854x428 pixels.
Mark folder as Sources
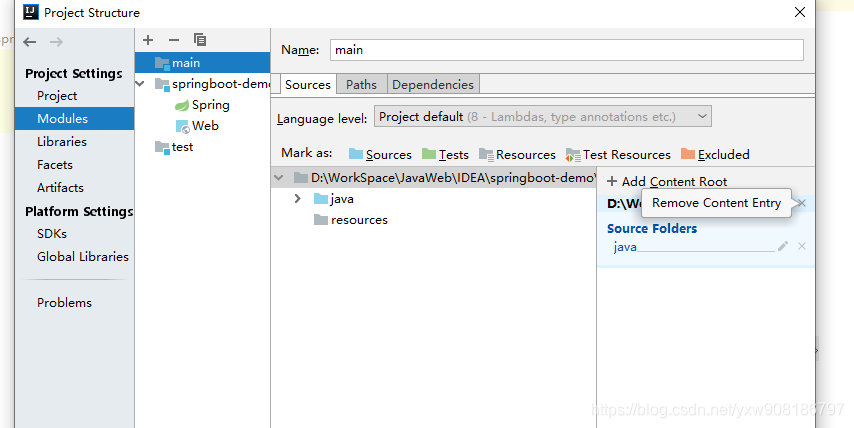(x=380, y=155)
